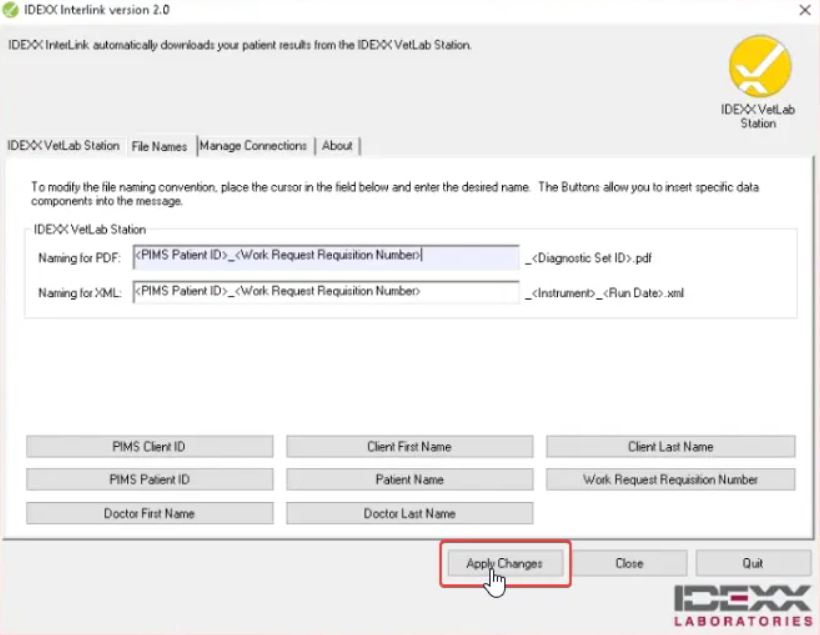Switch to the IDEXX VetLab Station tab
The height and width of the screenshot is (635, 820).
[63, 145]
